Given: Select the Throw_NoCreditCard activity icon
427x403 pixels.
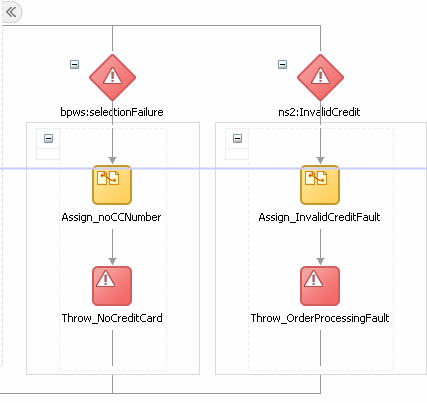Looking at the screenshot, I should 112,286.
